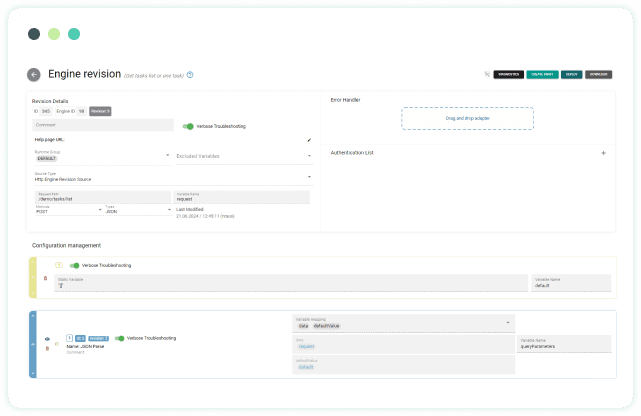Add an authentication with the plus icon
Image resolution: width=641 pixels, height=416 pixels.
(x=603, y=153)
